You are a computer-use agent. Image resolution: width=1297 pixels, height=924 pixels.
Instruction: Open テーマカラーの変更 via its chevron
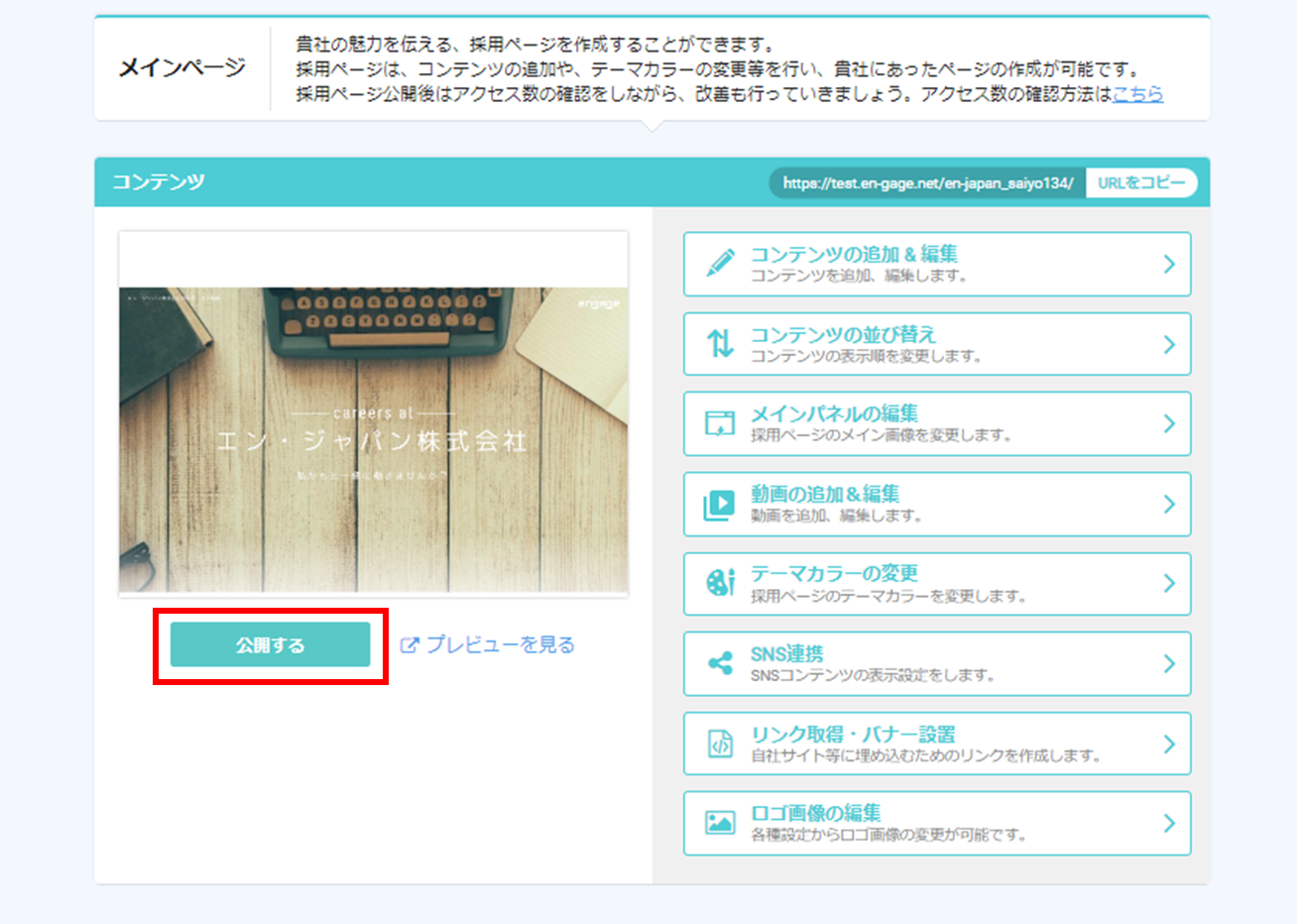1169,583
